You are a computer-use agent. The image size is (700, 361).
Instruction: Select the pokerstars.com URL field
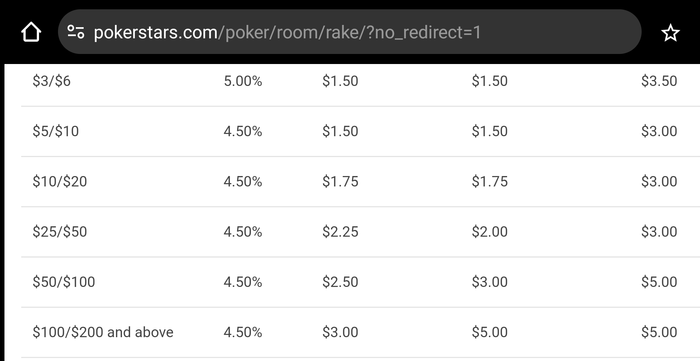coord(350,32)
